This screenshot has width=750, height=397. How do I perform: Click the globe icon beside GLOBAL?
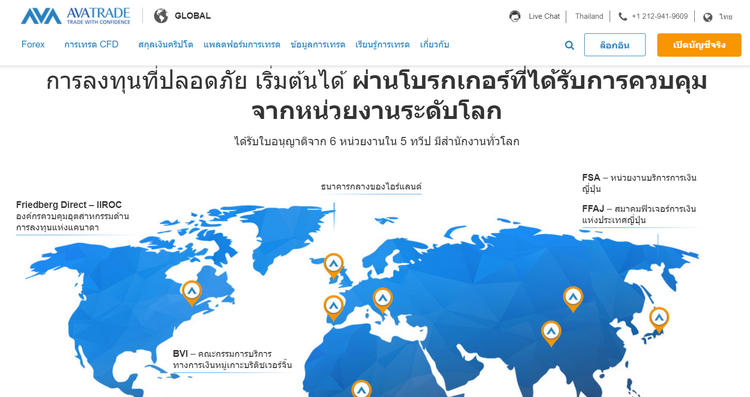click(x=161, y=16)
